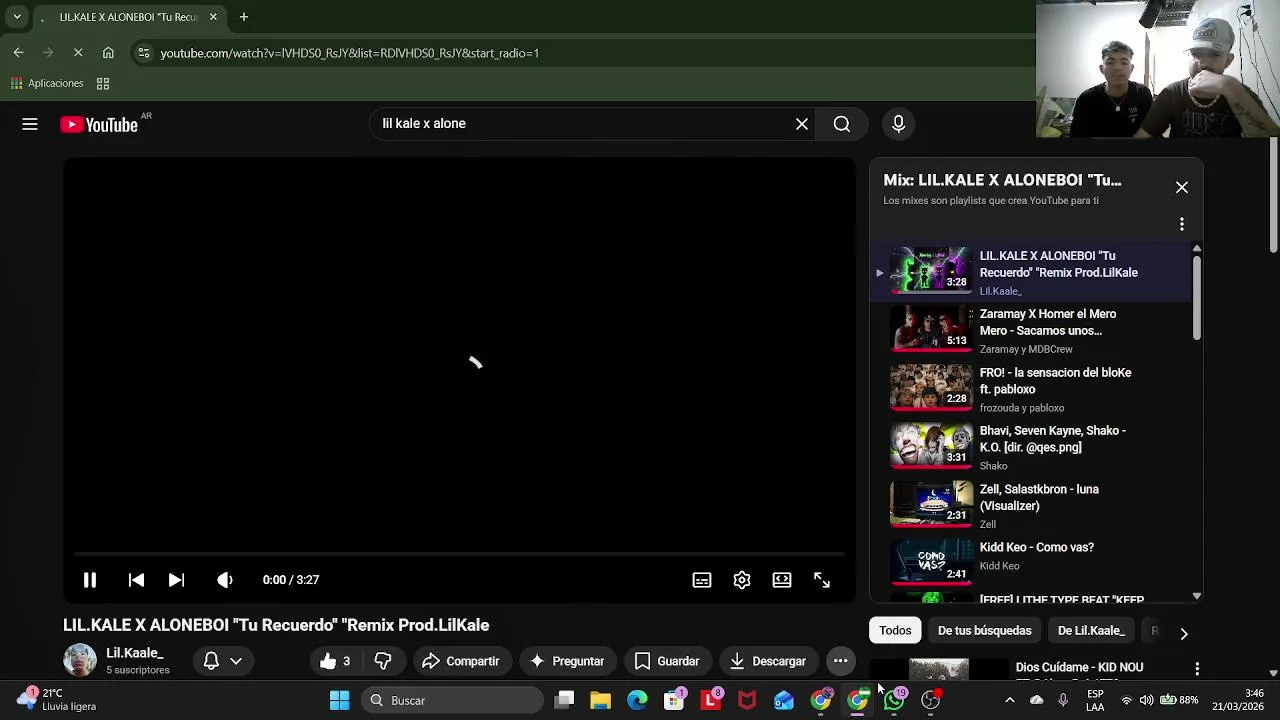Start voice search with microphone
The width and height of the screenshot is (1280, 720).
pyautogui.click(x=898, y=124)
